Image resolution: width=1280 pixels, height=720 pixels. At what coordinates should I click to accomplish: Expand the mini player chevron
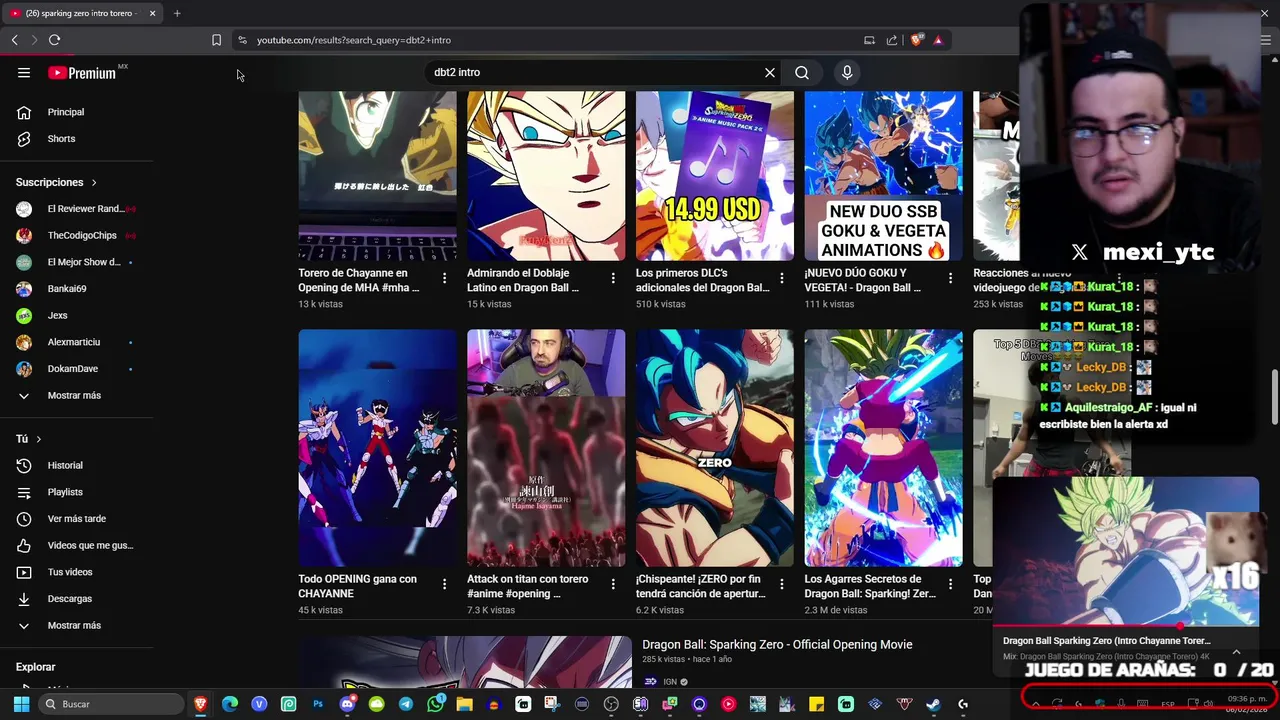click(1236, 651)
